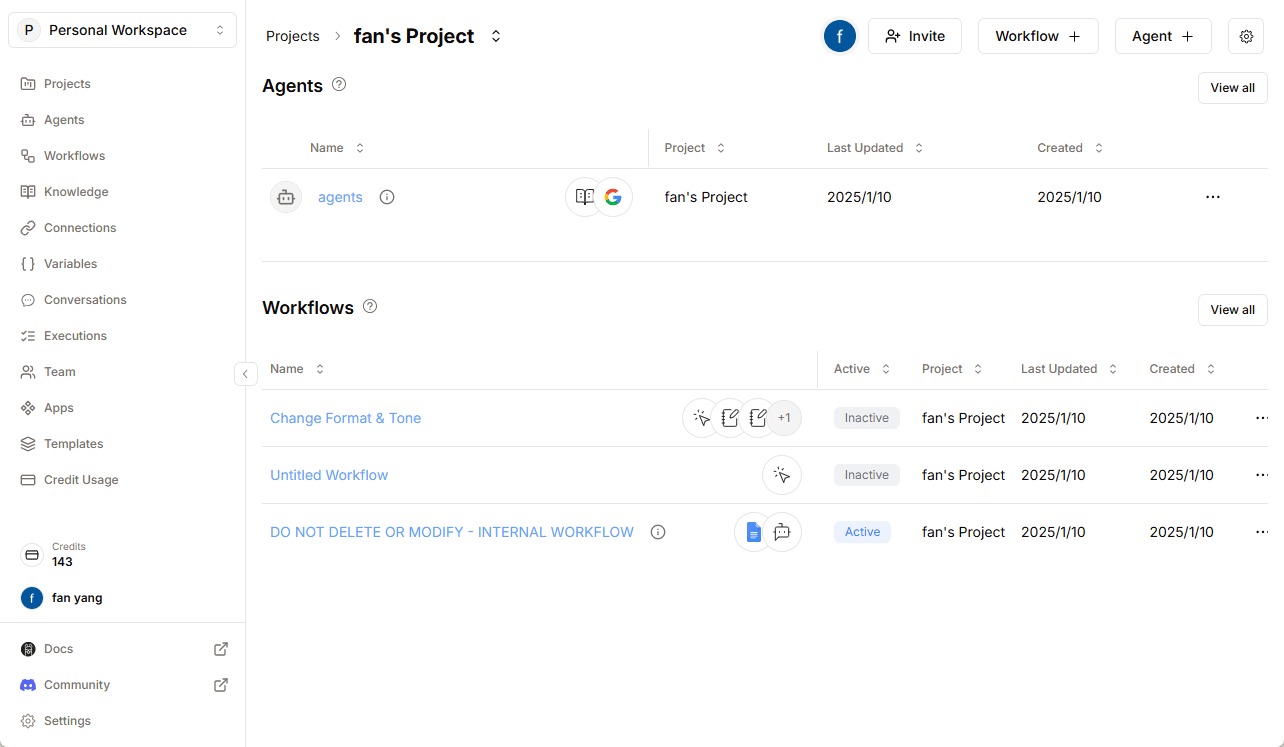The width and height of the screenshot is (1284, 747).
Task: Click the info icon beside INTERNAL WORKFLOW
Action: click(x=658, y=532)
